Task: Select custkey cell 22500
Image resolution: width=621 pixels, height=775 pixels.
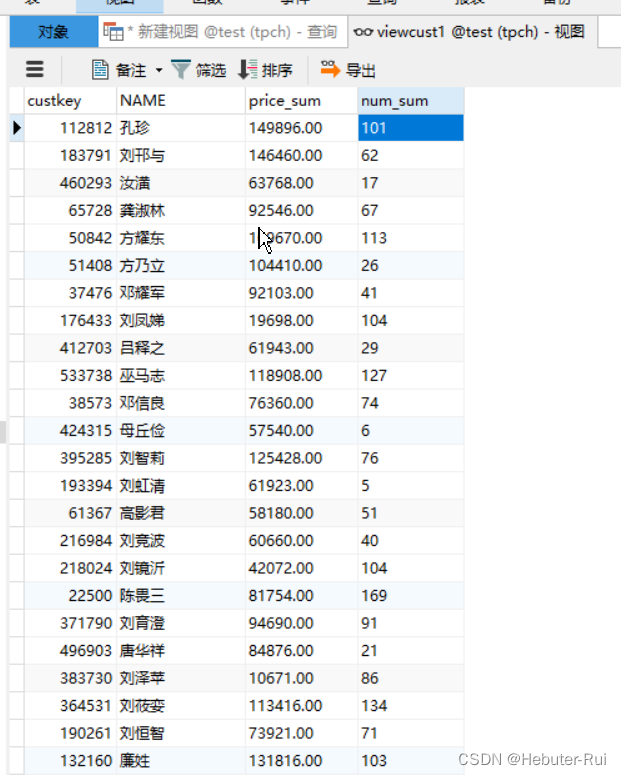Action: 70,596
